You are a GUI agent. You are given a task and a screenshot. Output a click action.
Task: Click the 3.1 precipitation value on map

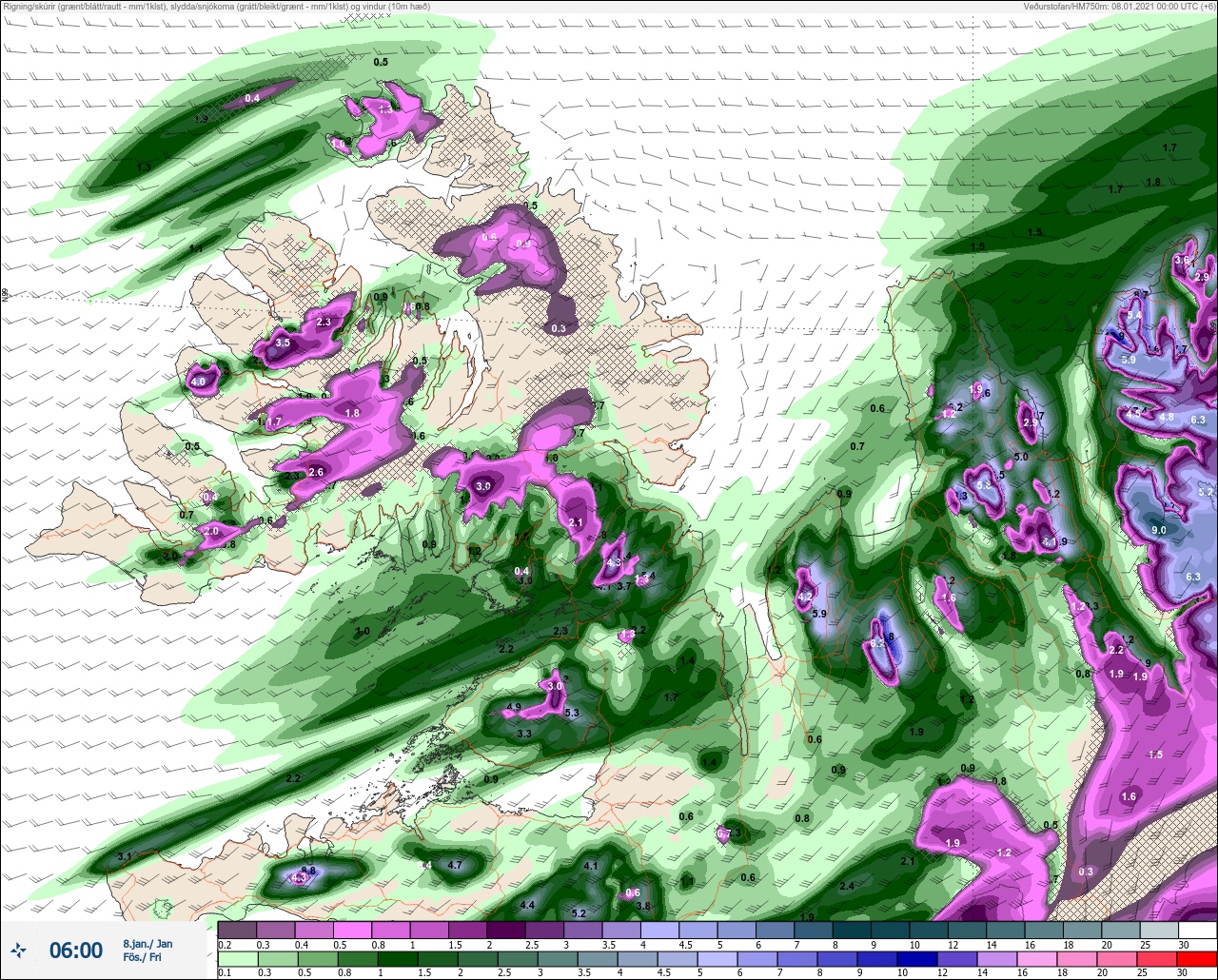124,856
